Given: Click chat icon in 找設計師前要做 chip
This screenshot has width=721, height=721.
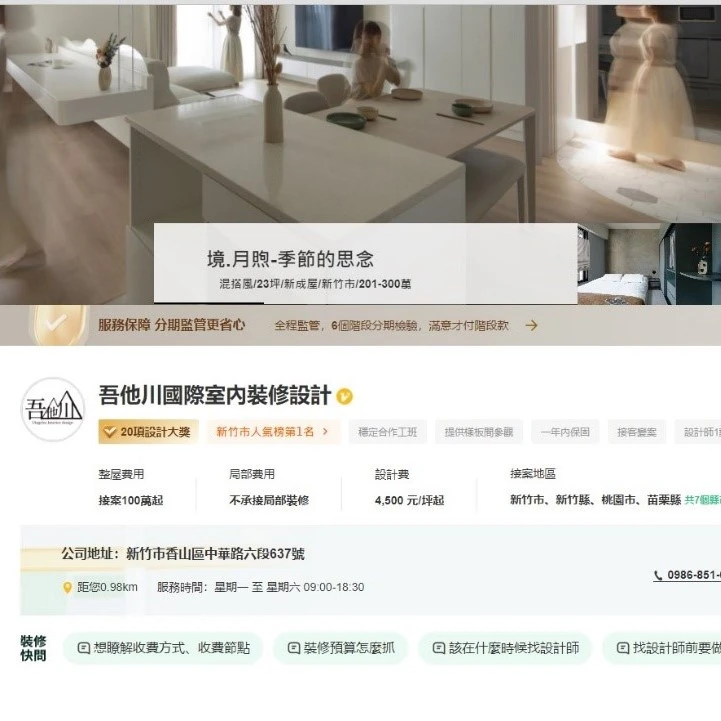Looking at the screenshot, I should click(x=623, y=648).
